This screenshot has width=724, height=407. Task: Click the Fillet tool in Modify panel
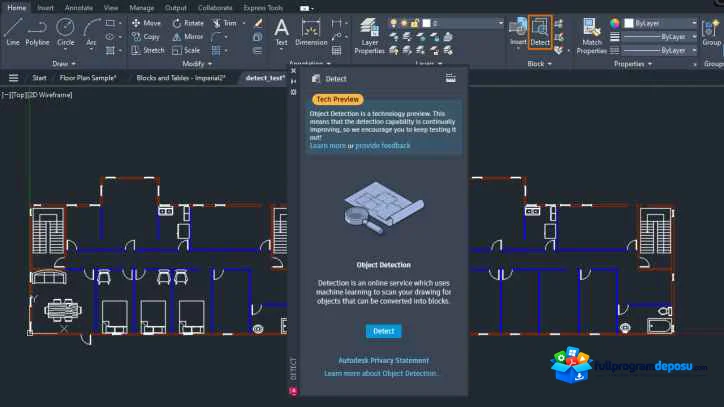216,36
